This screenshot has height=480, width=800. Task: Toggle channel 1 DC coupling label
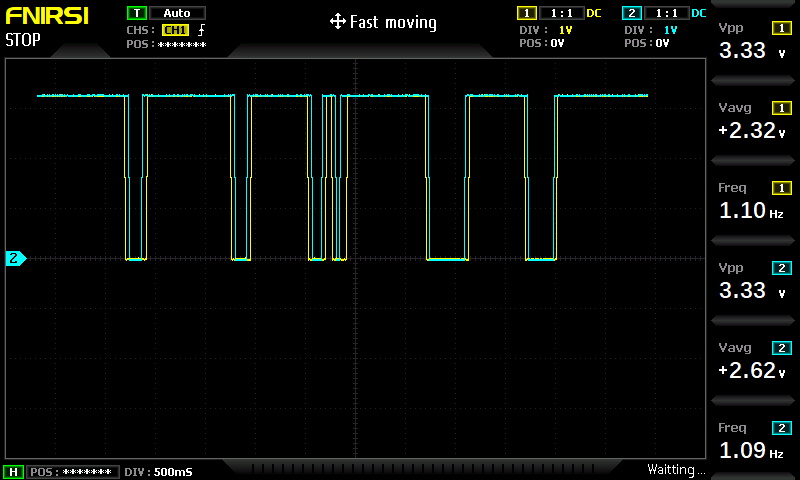point(594,13)
